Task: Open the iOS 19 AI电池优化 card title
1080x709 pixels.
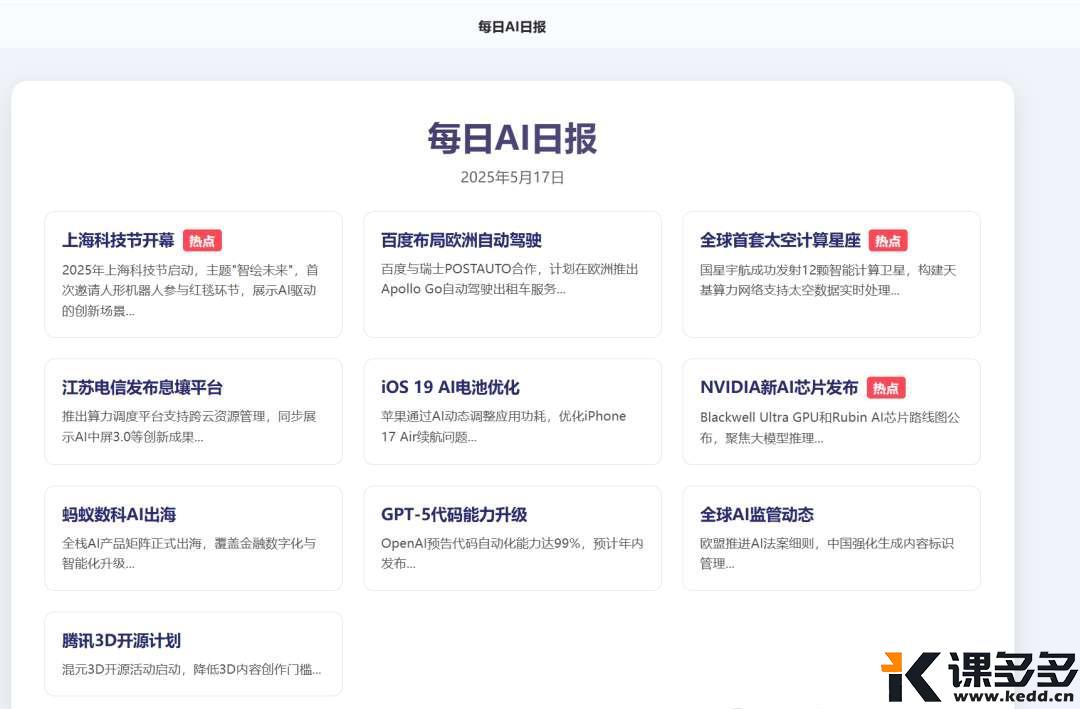Action: point(450,387)
